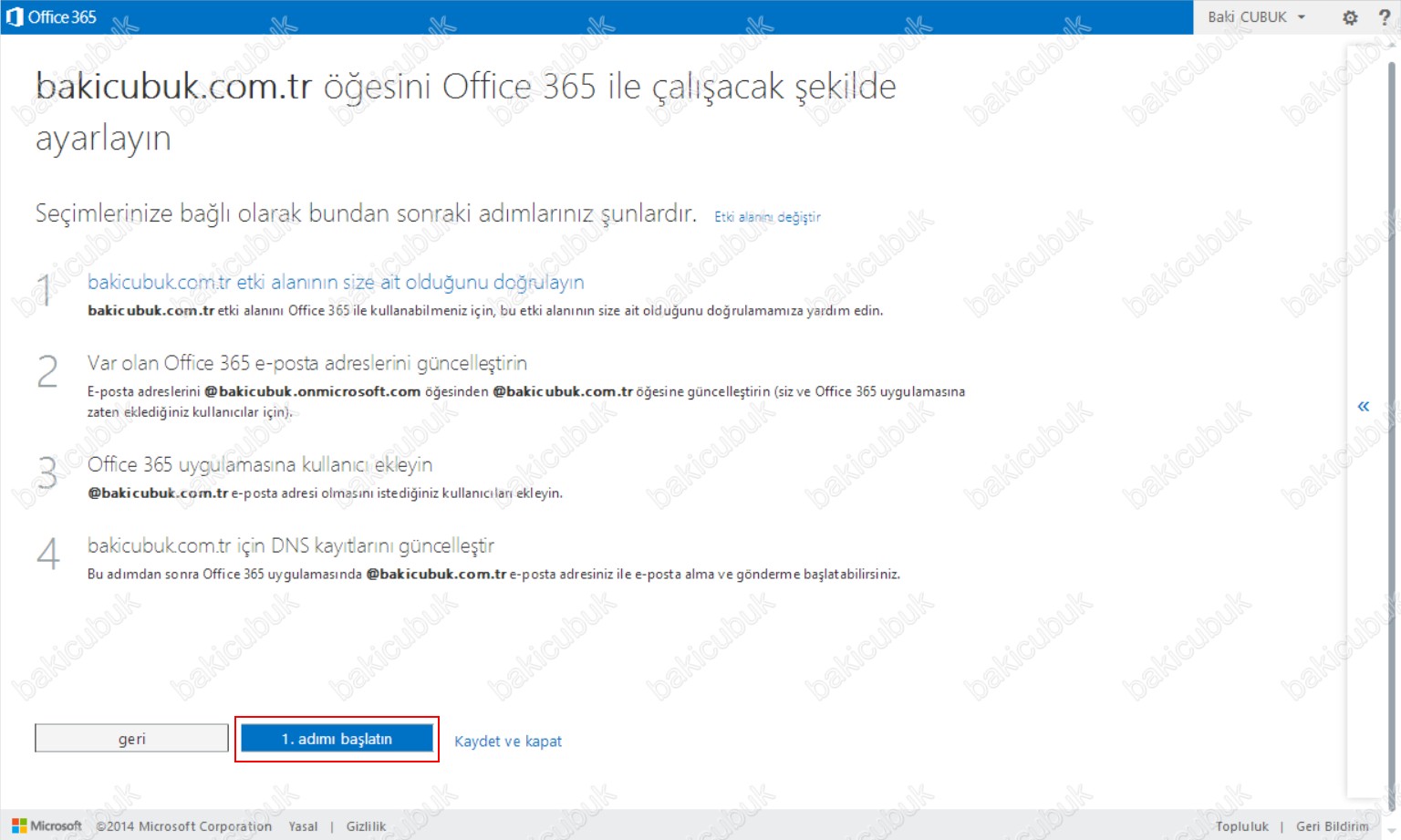1401x840 pixels.
Task: Open the 'Topluluk' footer link
Action: (1241, 826)
